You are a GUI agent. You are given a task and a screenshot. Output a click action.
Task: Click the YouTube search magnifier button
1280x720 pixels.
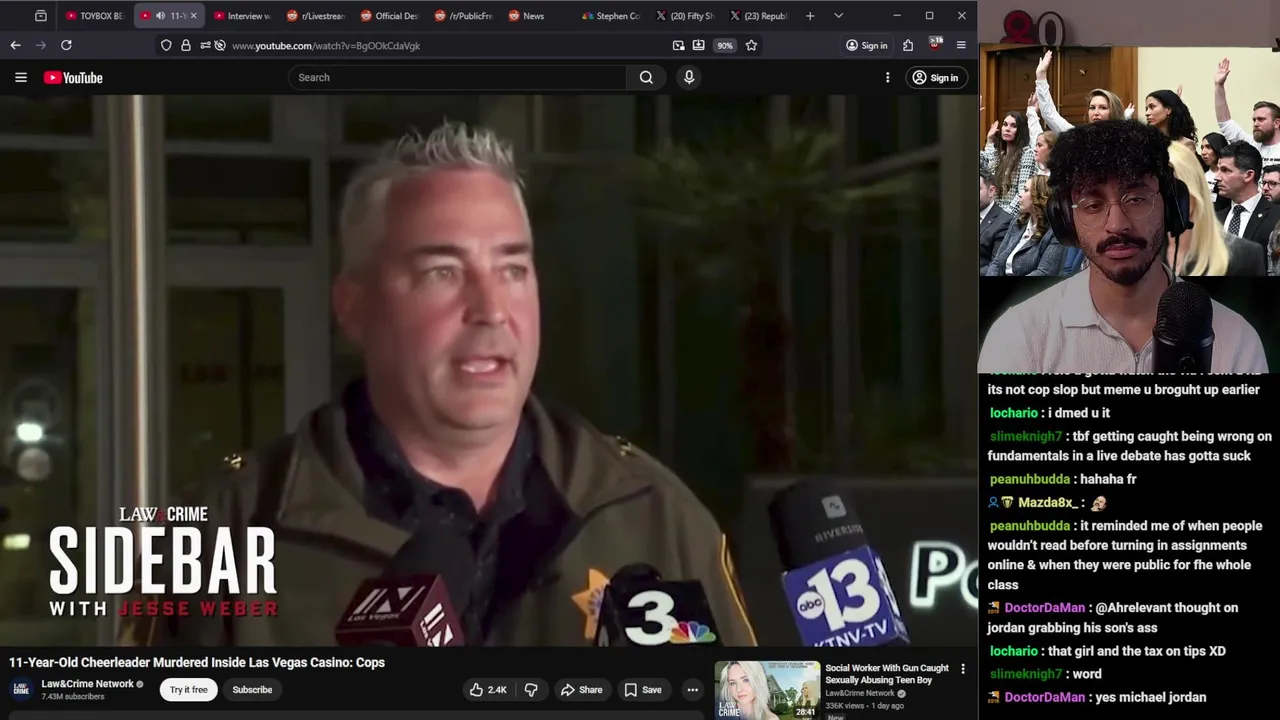click(646, 77)
